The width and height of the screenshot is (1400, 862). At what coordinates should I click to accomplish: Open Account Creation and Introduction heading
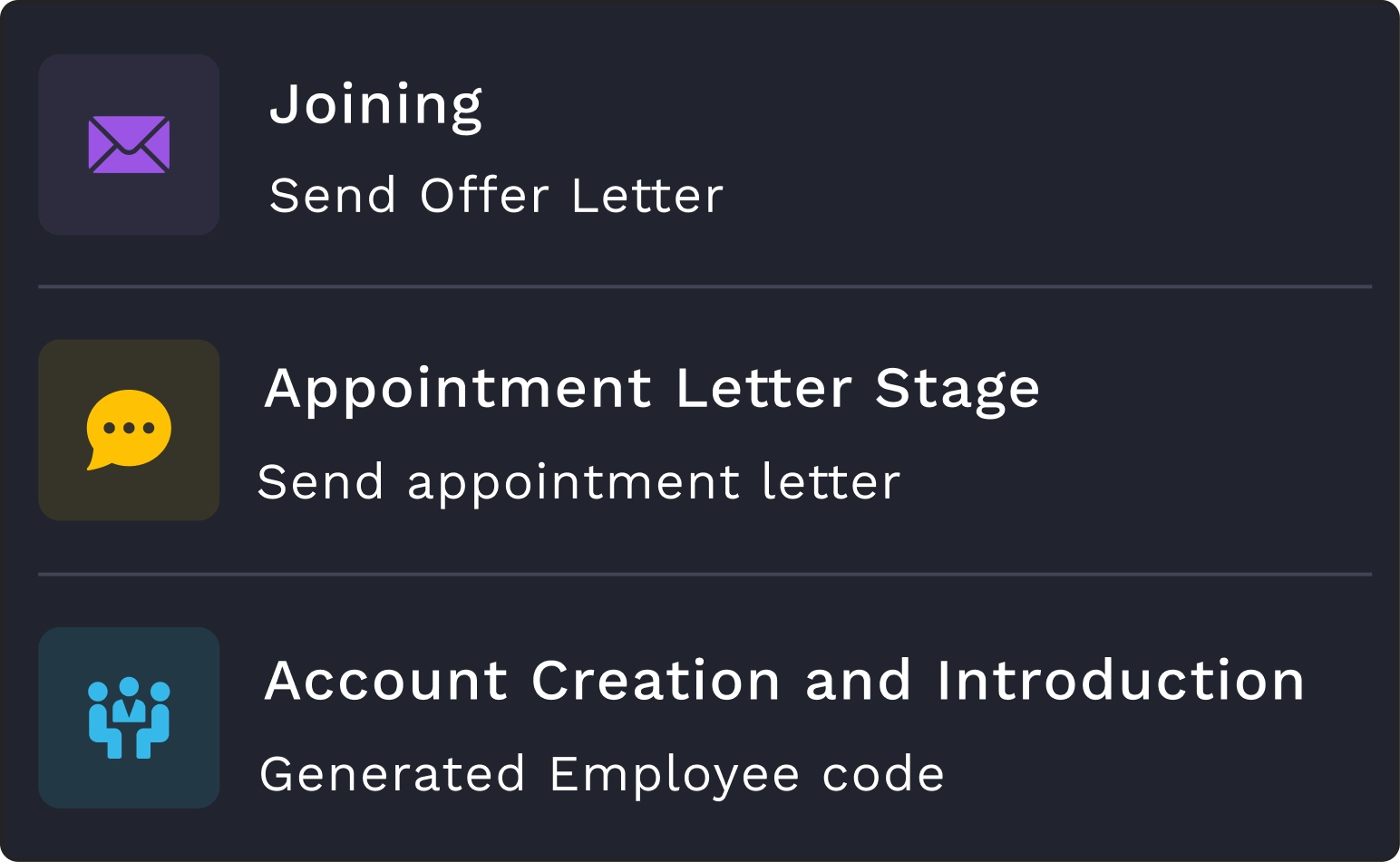point(784,680)
